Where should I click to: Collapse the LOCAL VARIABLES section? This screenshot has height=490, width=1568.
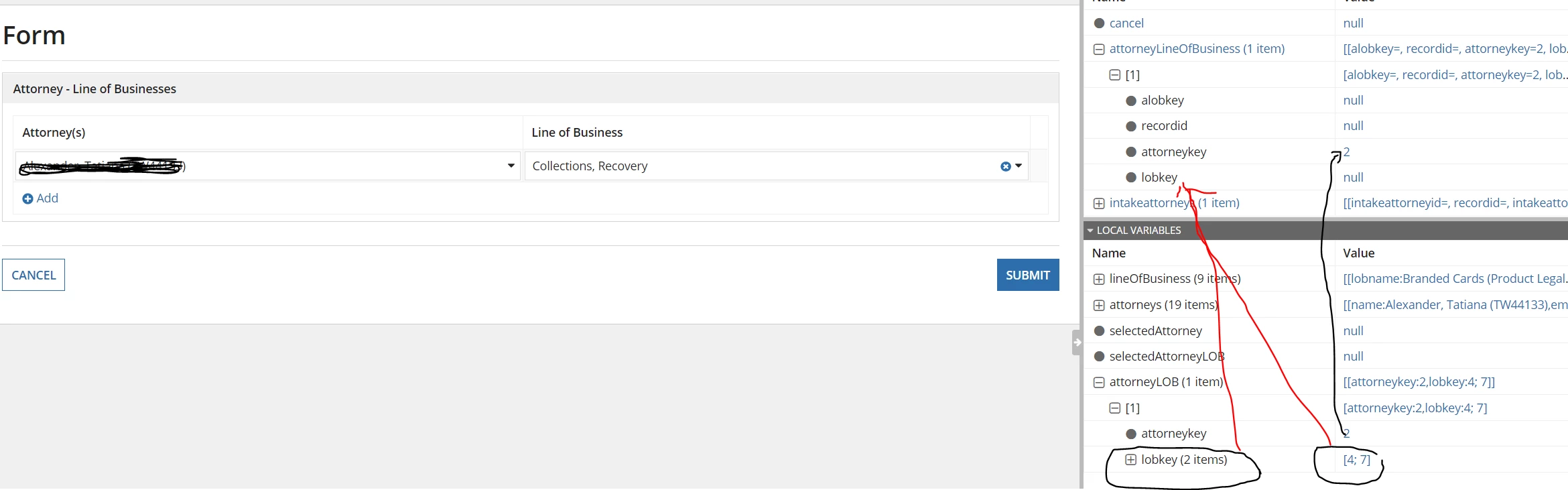[1090, 231]
